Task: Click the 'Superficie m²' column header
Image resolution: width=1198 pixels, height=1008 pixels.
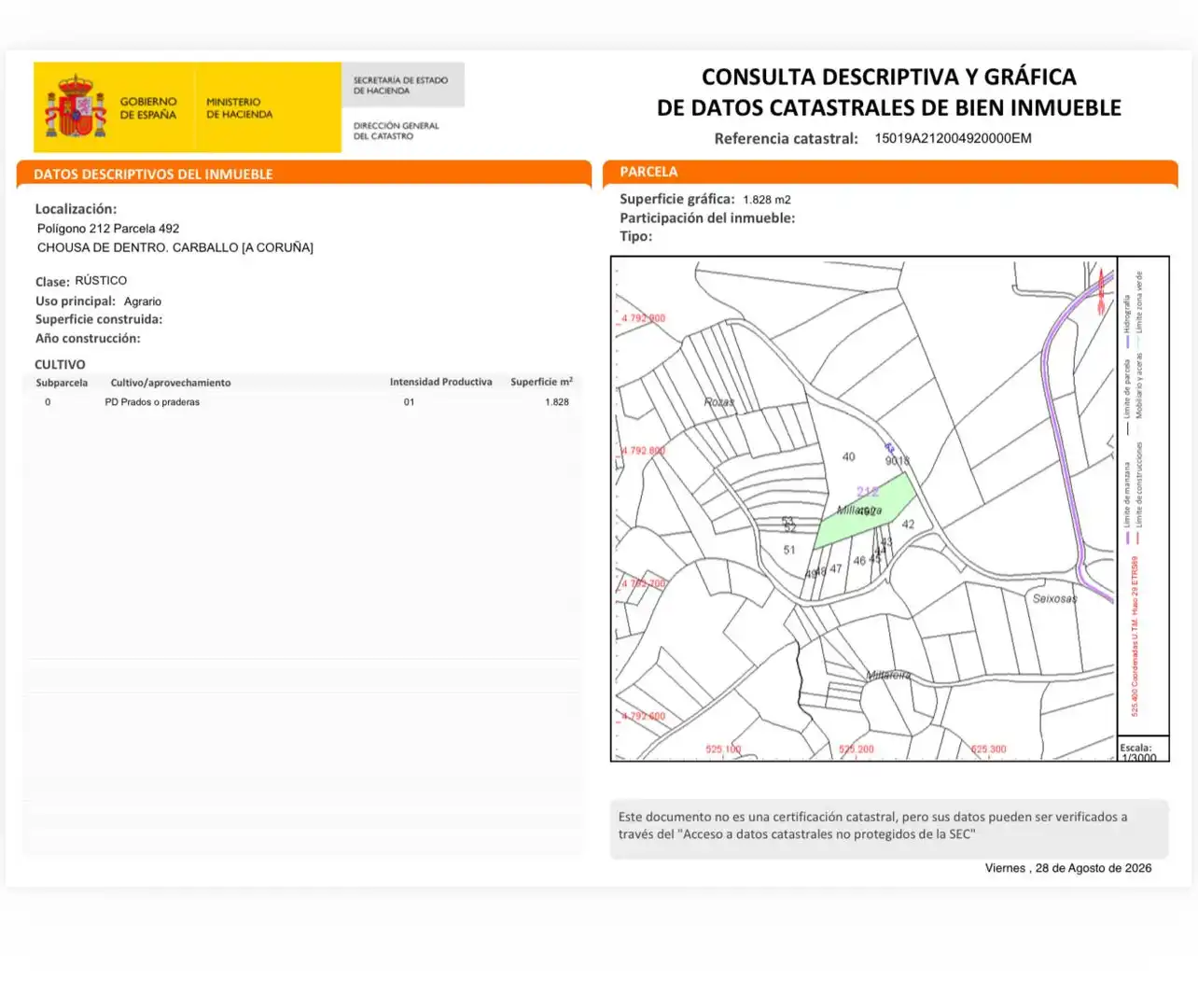Action: pos(541,382)
